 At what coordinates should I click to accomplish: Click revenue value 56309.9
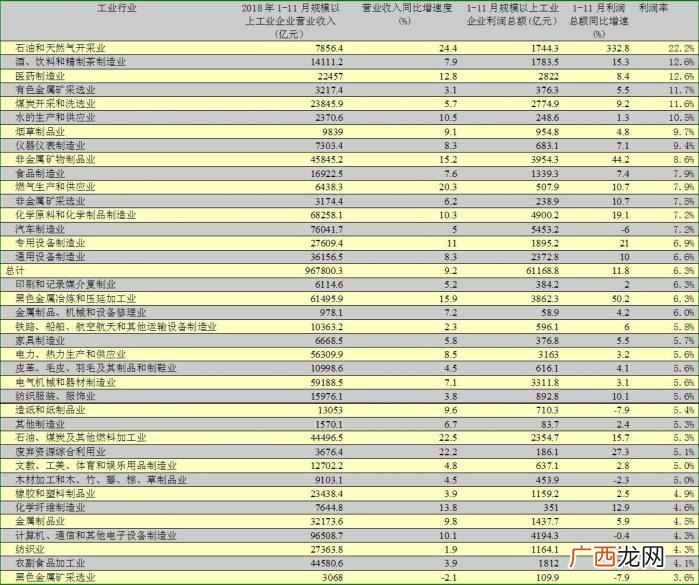coord(326,354)
